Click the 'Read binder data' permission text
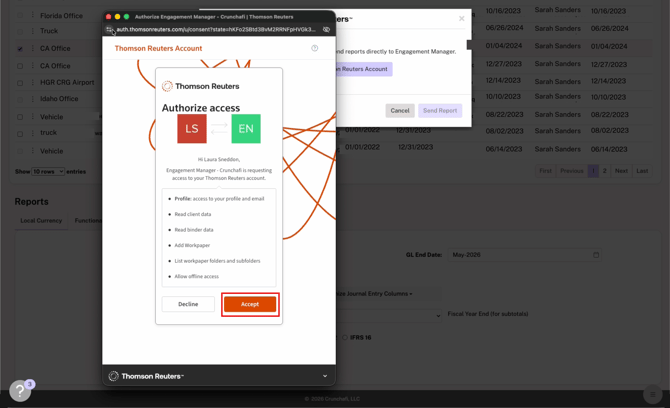 [x=194, y=230]
